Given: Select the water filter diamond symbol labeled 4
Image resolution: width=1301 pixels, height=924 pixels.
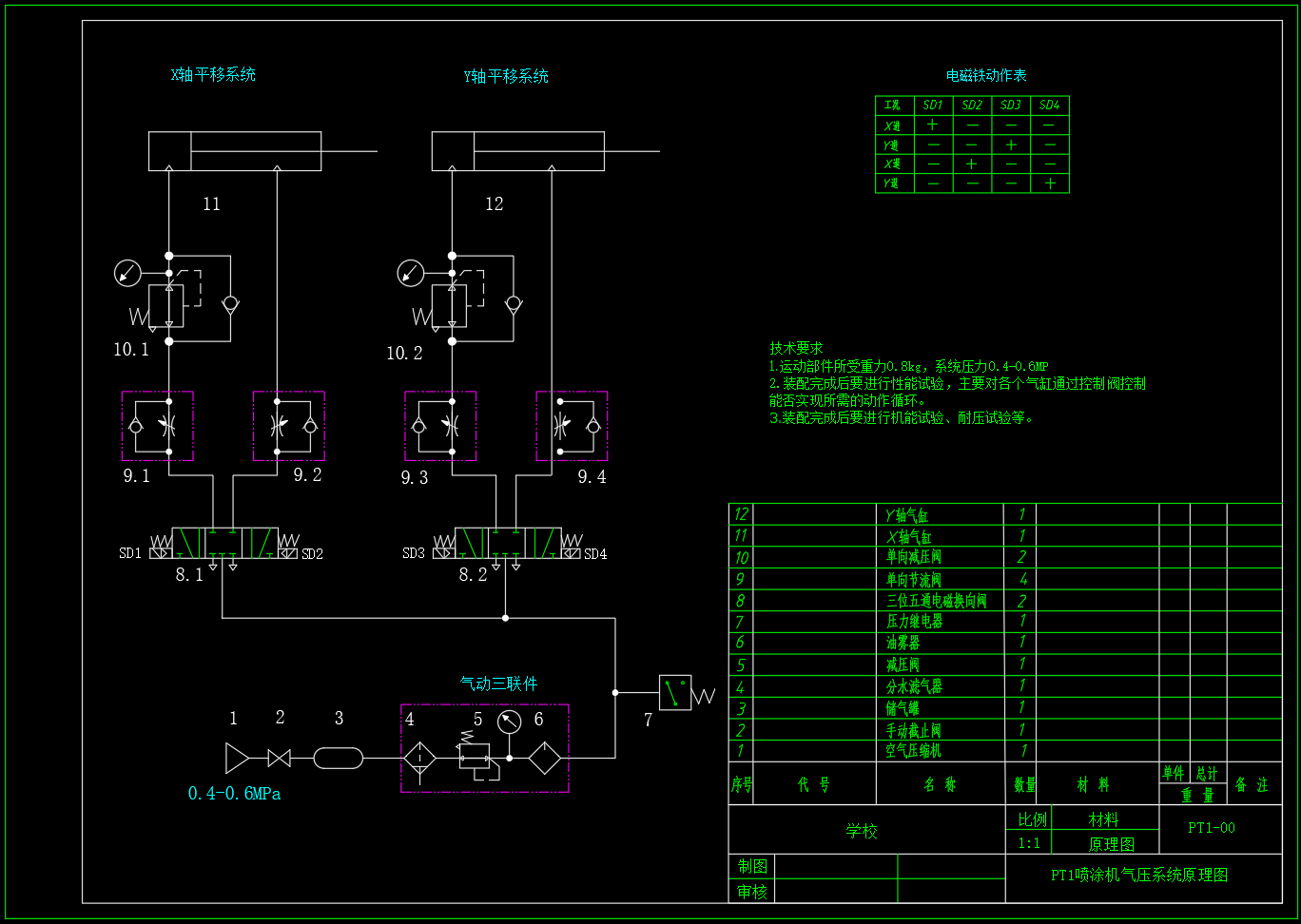Looking at the screenshot, I should 419,759.
